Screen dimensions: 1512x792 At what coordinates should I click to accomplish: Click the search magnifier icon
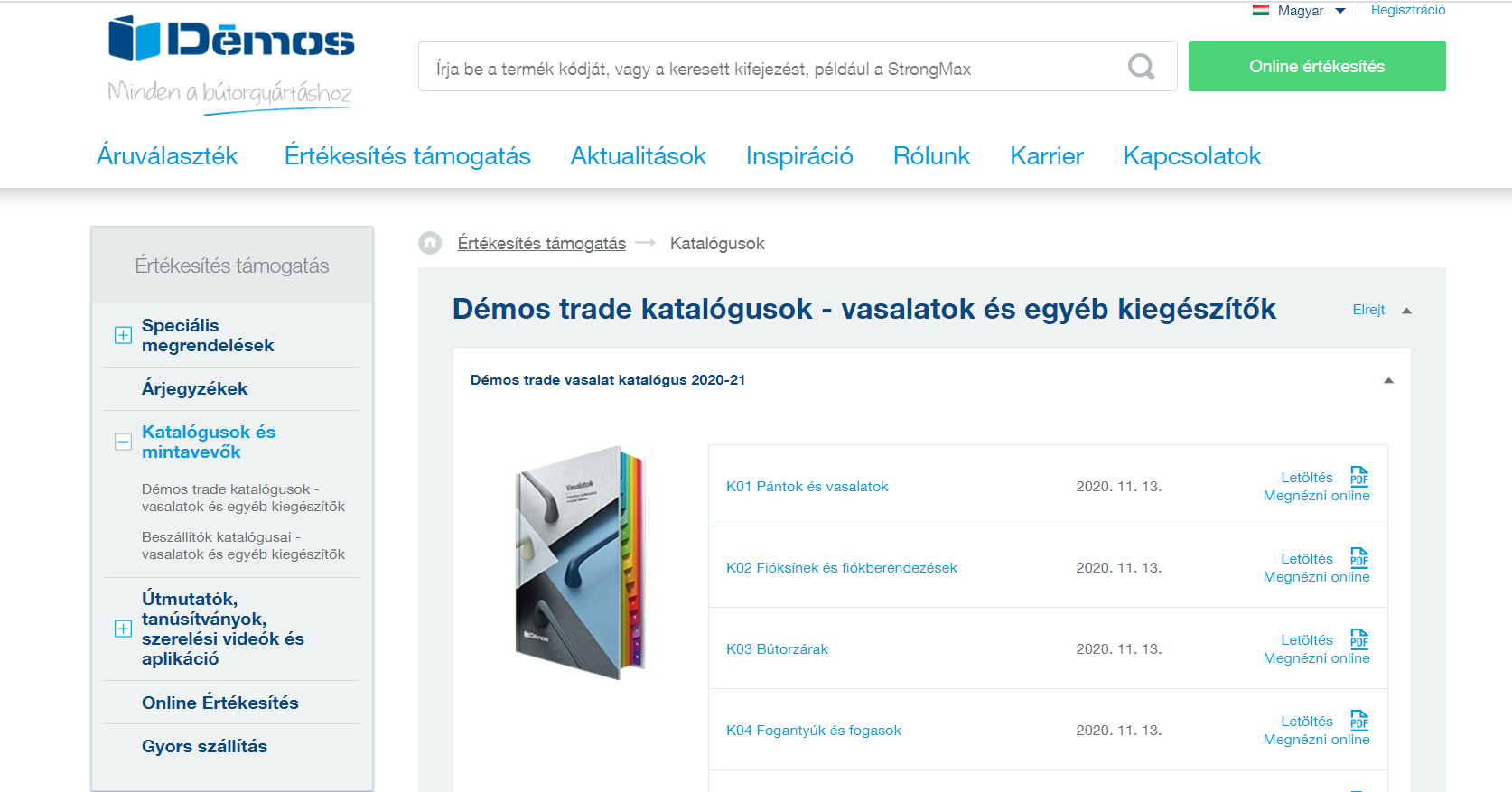[x=1141, y=67]
